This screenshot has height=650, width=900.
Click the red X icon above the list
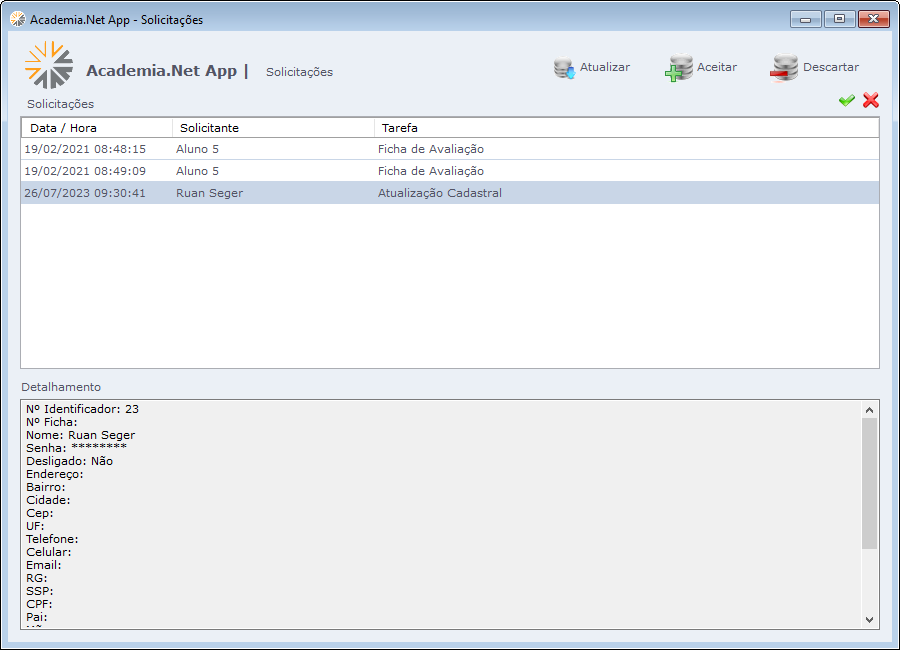(x=871, y=100)
